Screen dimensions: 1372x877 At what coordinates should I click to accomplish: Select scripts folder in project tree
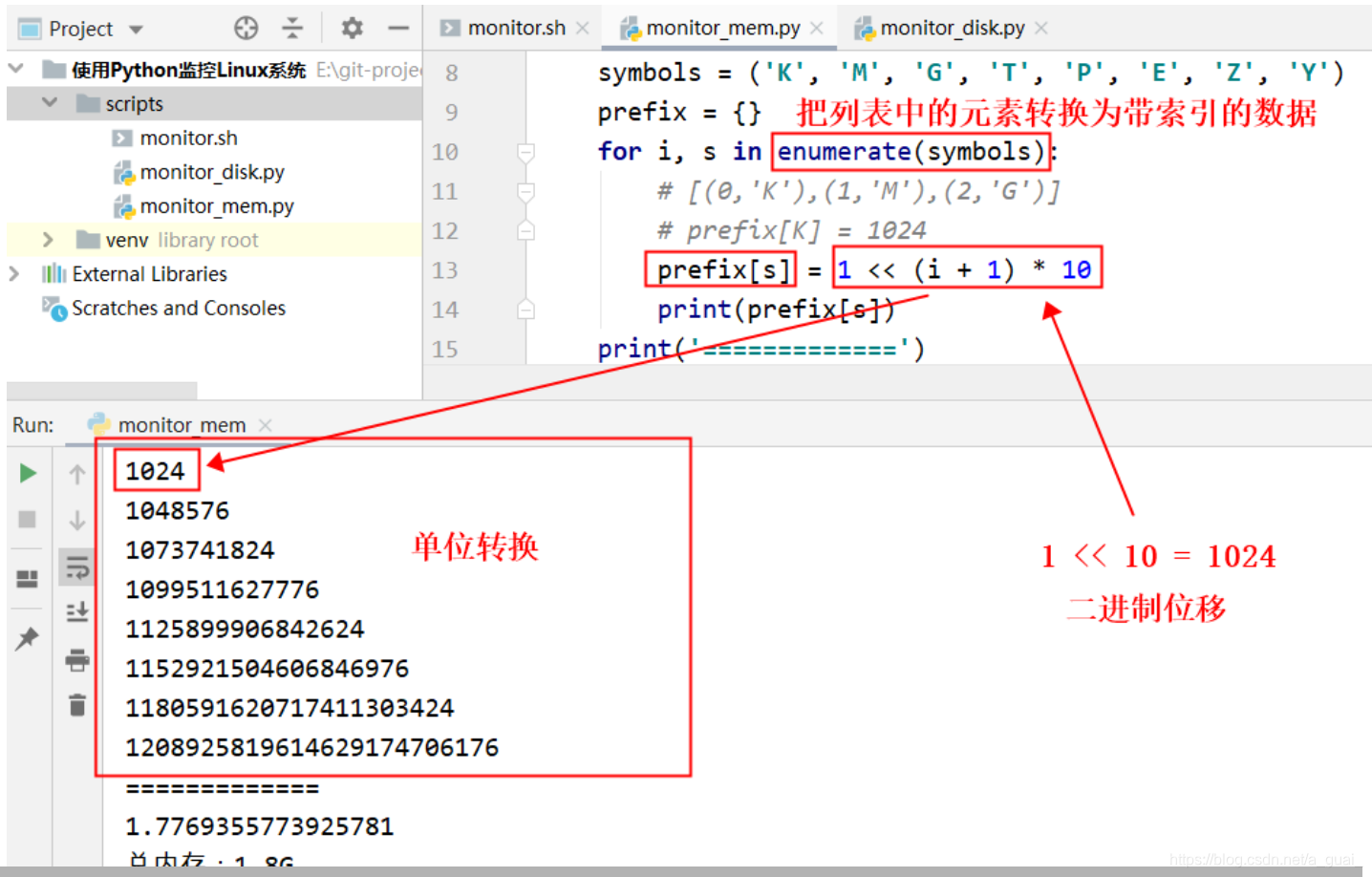pos(214,103)
